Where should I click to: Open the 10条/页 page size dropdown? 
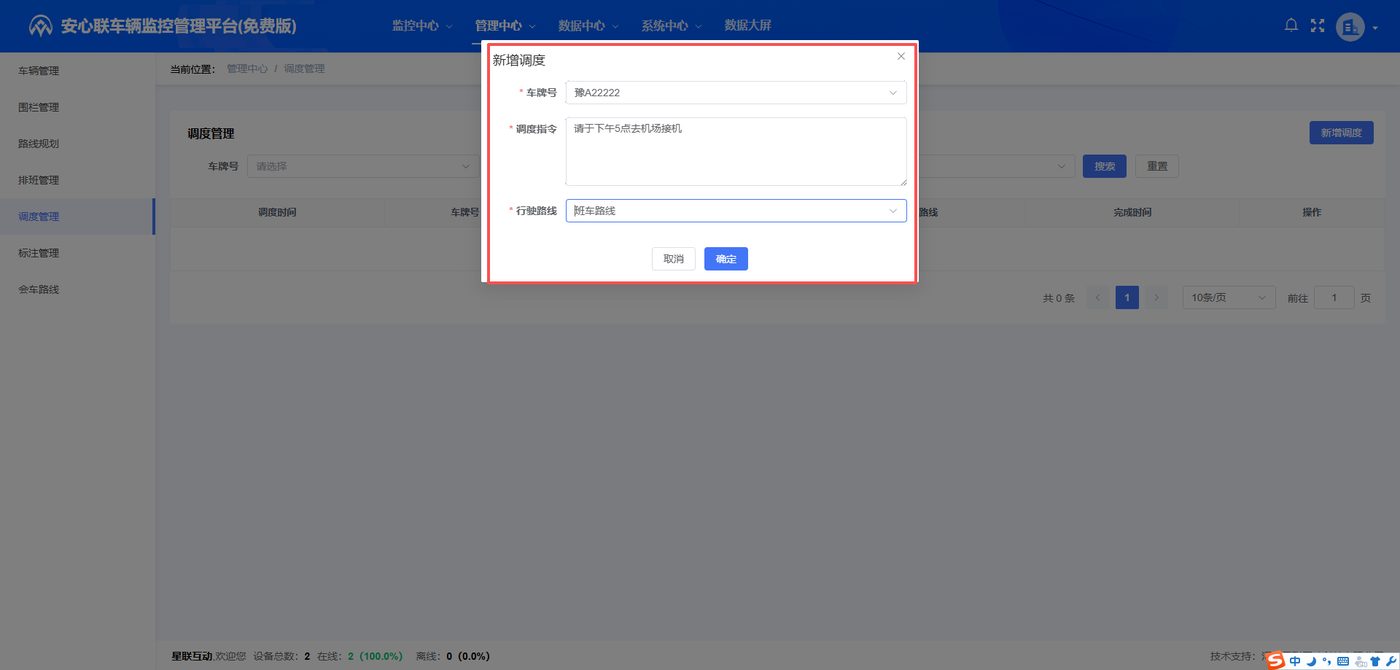pyautogui.click(x=1229, y=297)
